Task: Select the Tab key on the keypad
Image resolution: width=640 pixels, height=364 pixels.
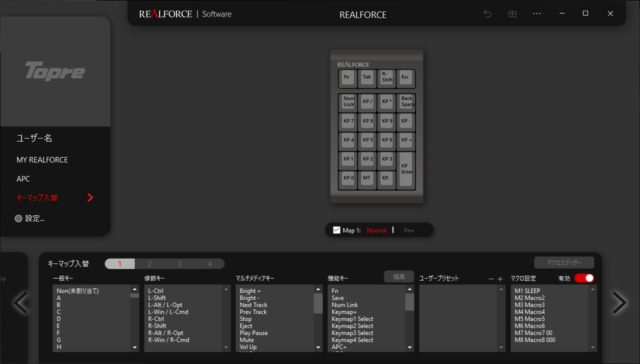Action: [x=367, y=78]
